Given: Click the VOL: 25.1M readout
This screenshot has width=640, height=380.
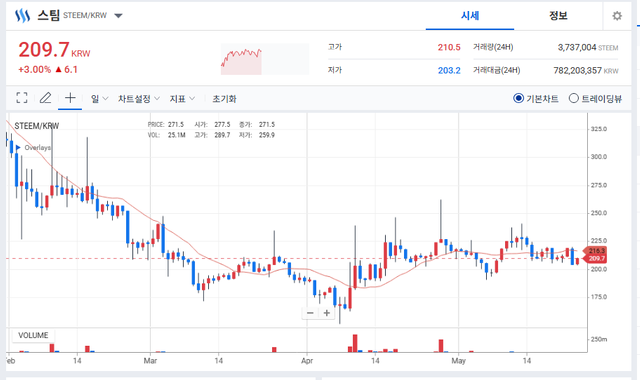Looking at the screenshot, I should point(167,135).
